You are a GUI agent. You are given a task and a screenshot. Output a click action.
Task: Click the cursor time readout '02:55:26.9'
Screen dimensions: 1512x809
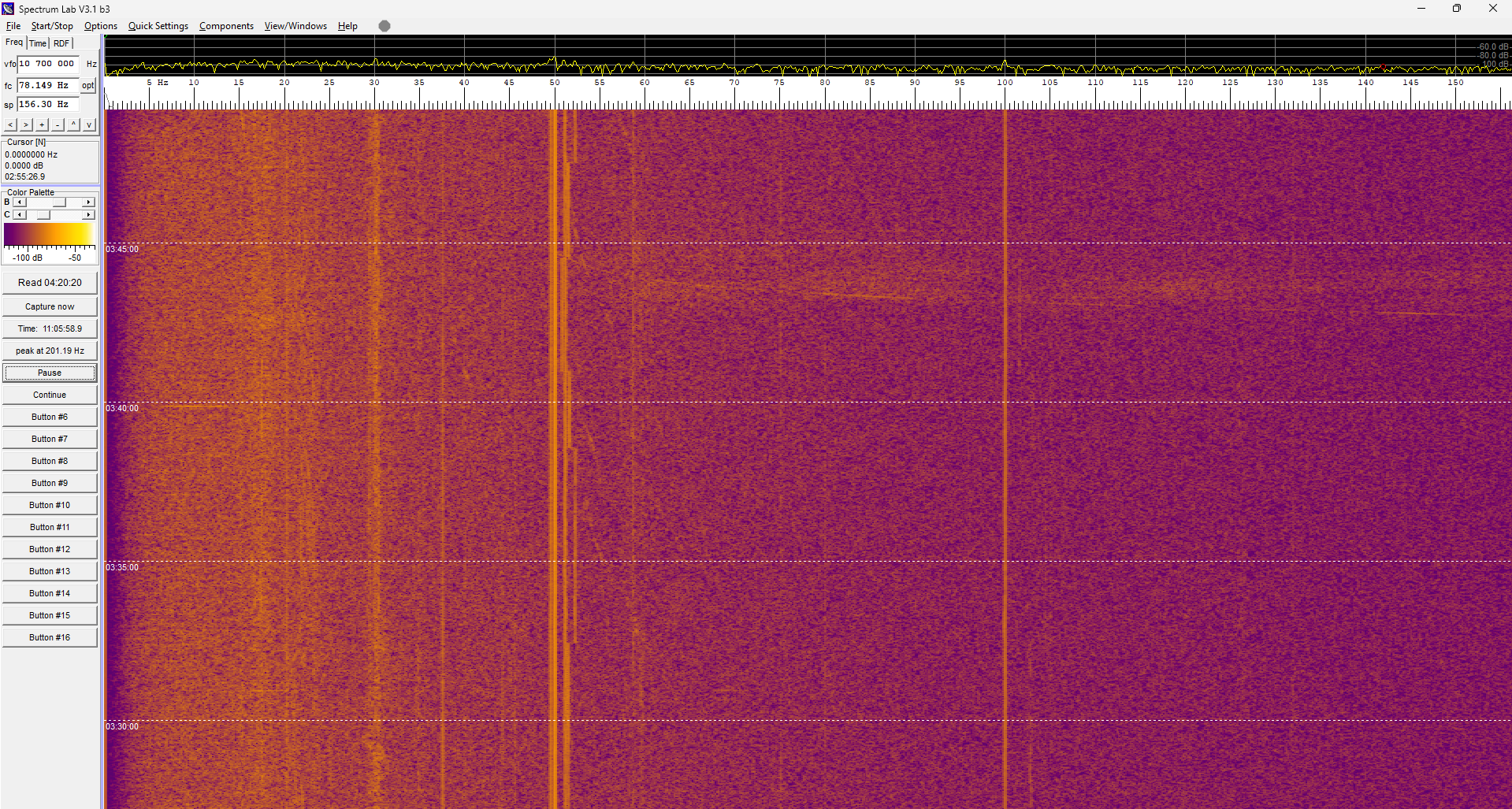pos(25,176)
